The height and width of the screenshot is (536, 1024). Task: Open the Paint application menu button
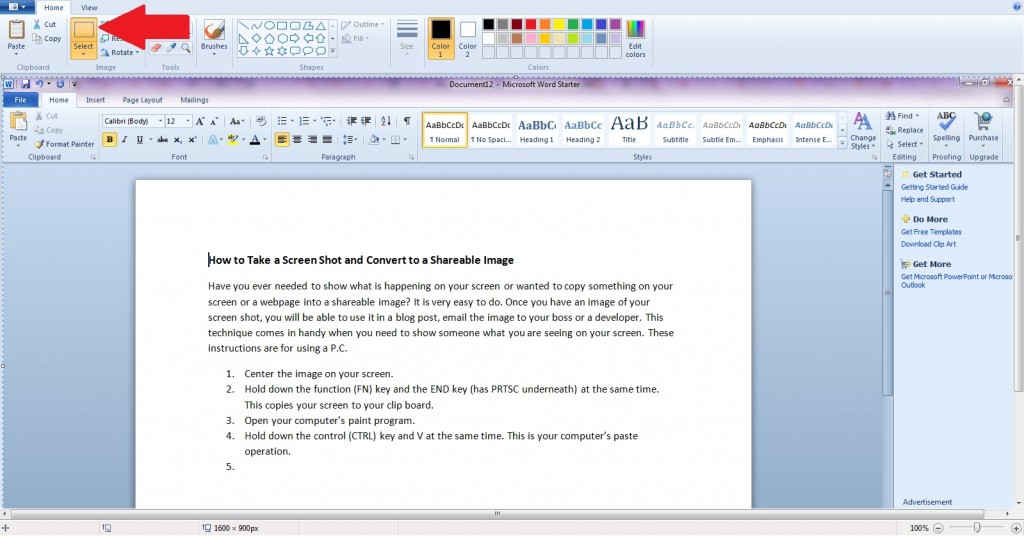coord(17,7)
